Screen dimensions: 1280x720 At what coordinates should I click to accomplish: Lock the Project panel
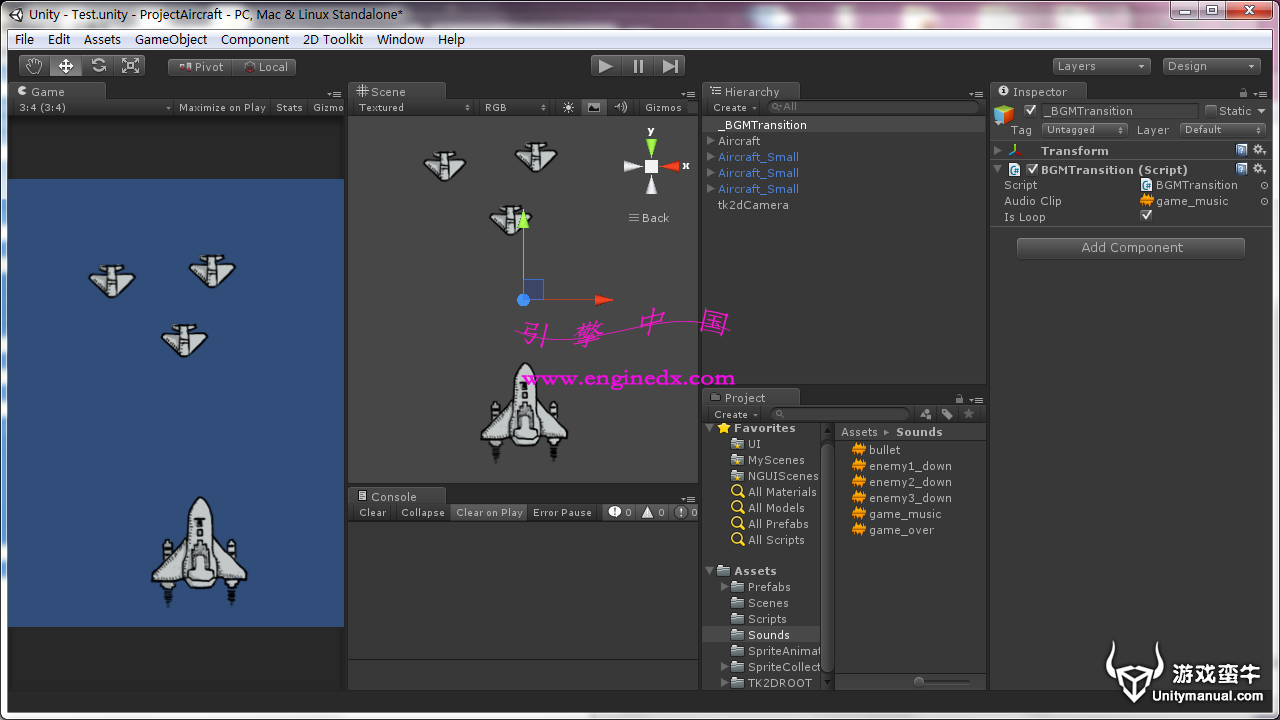[960, 399]
